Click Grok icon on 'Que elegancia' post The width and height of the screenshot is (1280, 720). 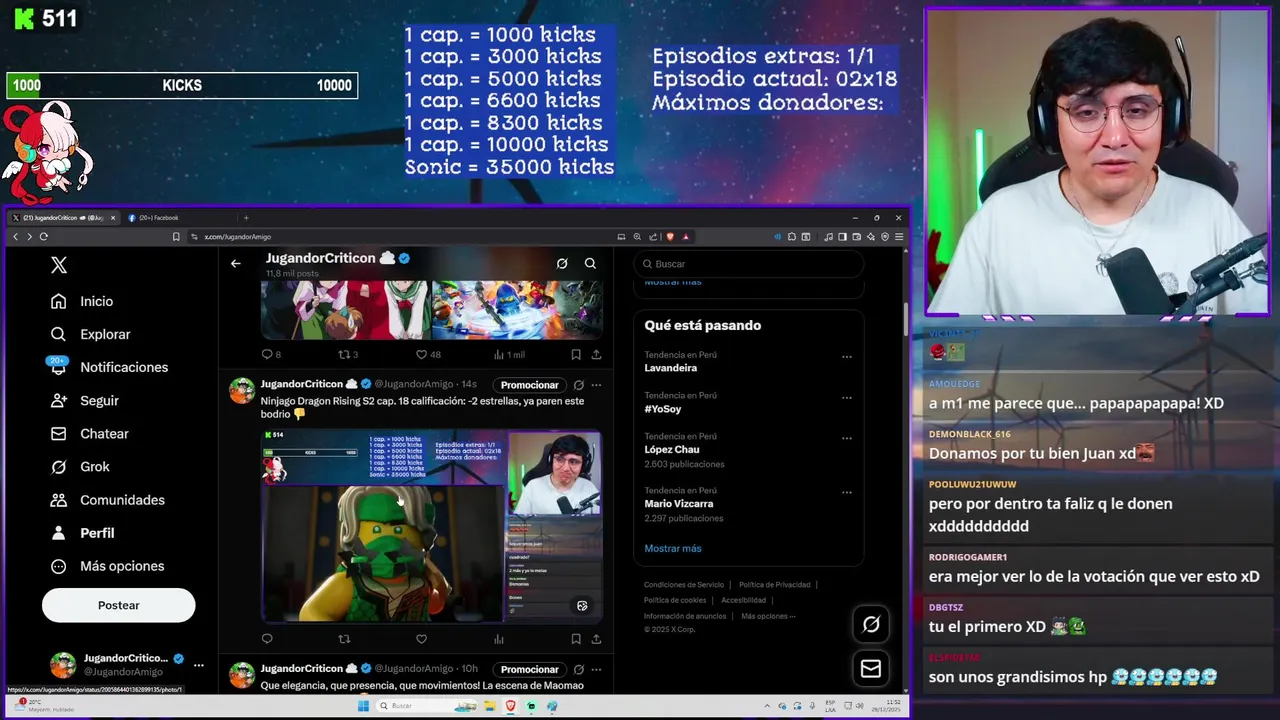coord(578,669)
